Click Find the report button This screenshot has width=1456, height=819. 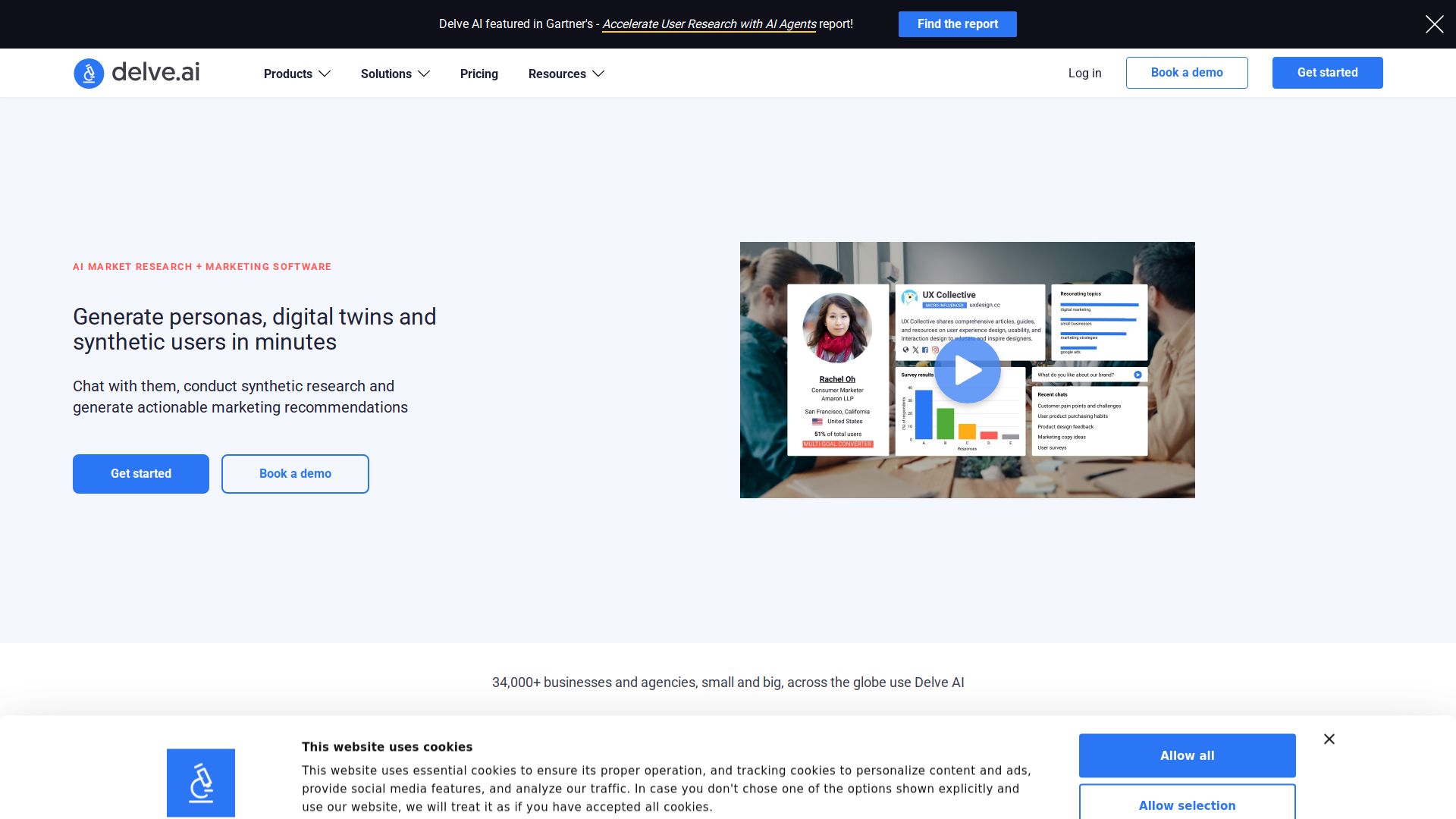click(x=957, y=24)
